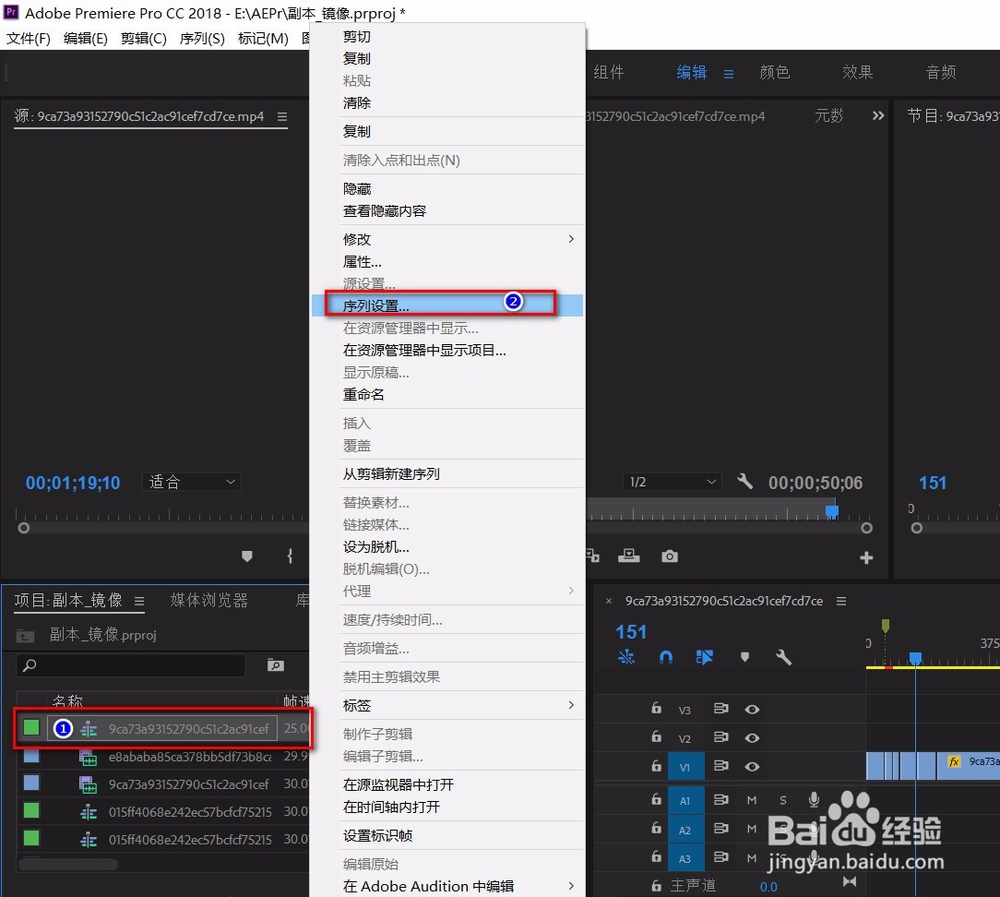Toggle V2 track output eye
The image size is (1000, 897).
(x=752, y=738)
